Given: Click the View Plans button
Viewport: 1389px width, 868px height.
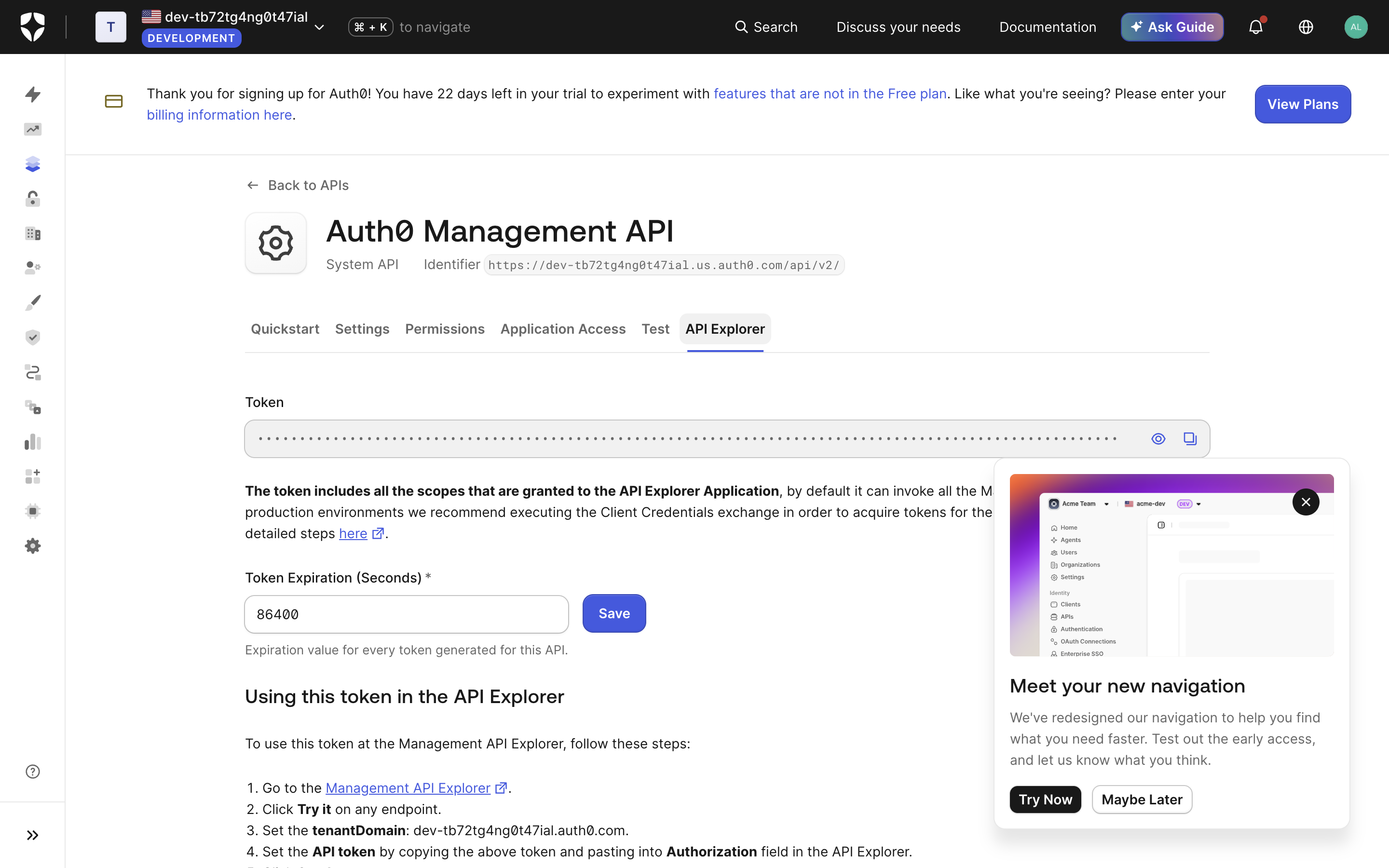Looking at the screenshot, I should tap(1302, 104).
